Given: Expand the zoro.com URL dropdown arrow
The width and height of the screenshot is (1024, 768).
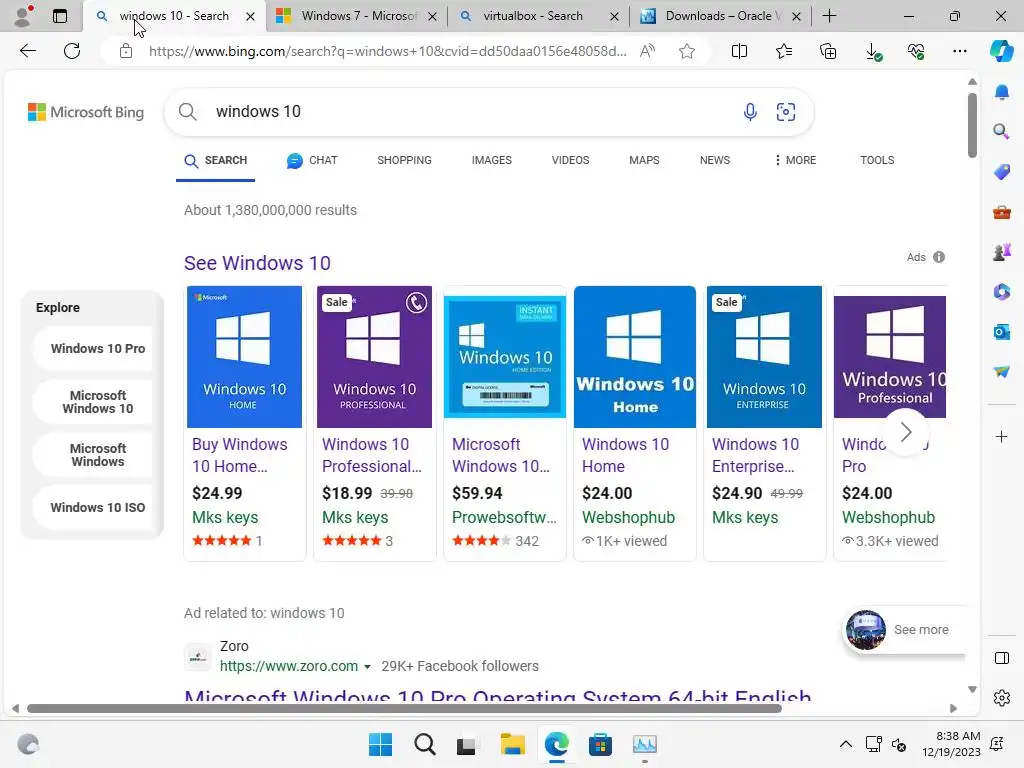Looking at the screenshot, I should point(367,667).
